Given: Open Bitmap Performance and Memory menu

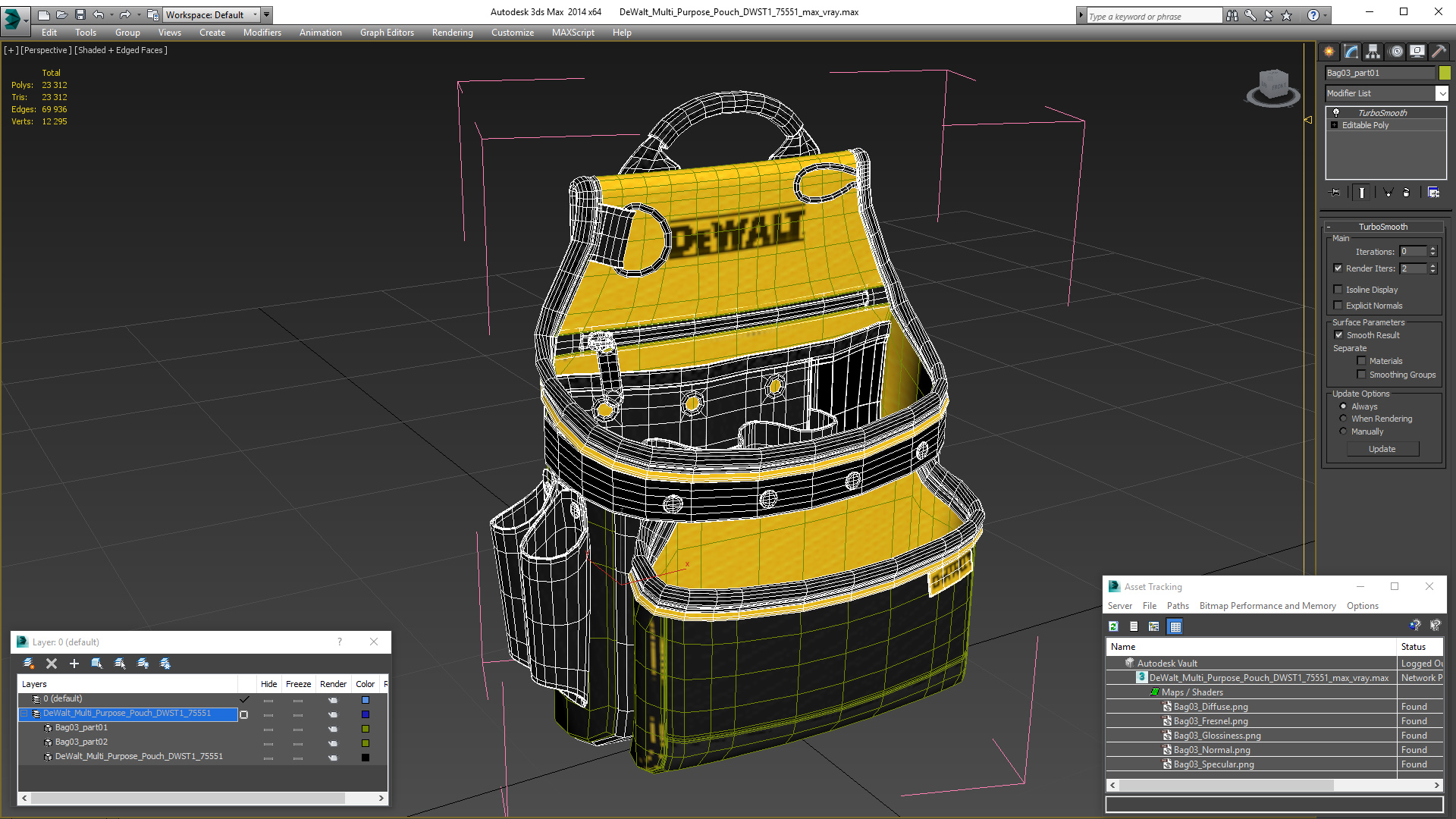Looking at the screenshot, I should coord(1267,606).
